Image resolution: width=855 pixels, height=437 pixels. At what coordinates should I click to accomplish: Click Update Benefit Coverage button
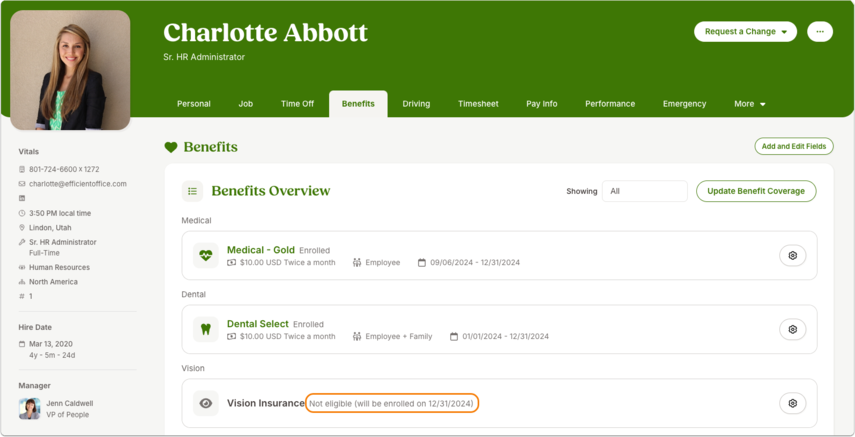click(756, 191)
